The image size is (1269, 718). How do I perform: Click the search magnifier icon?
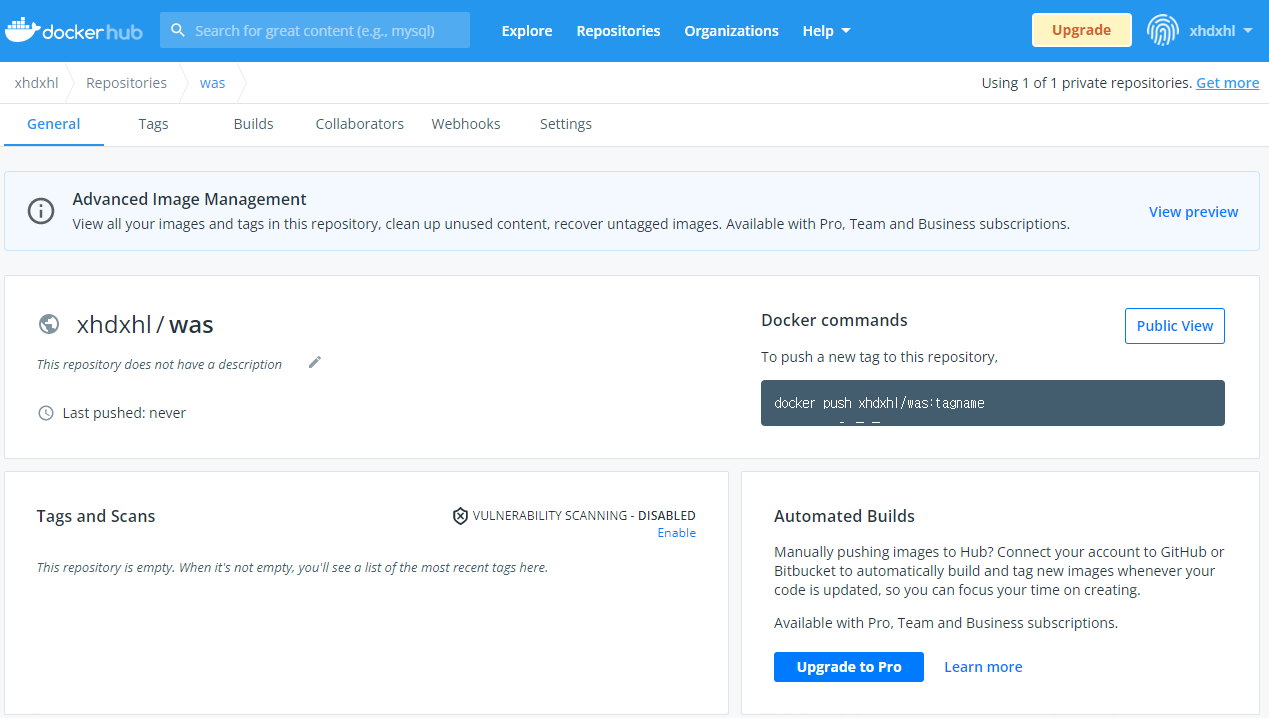pos(178,30)
